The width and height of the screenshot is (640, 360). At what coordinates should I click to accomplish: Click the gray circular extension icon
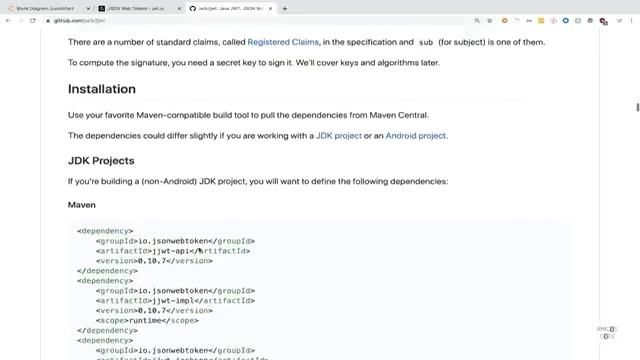point(578,20)
